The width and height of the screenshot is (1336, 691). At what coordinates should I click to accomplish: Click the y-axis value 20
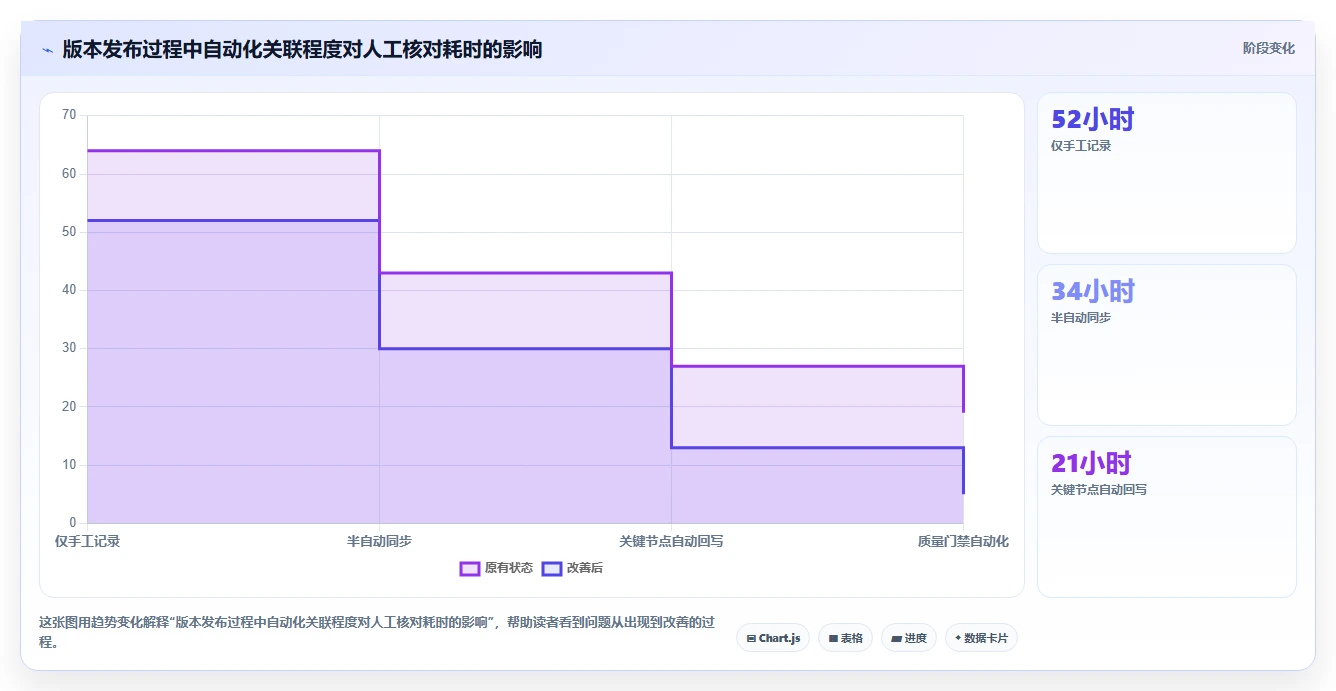pyautogui.click(x=69, y=406)
